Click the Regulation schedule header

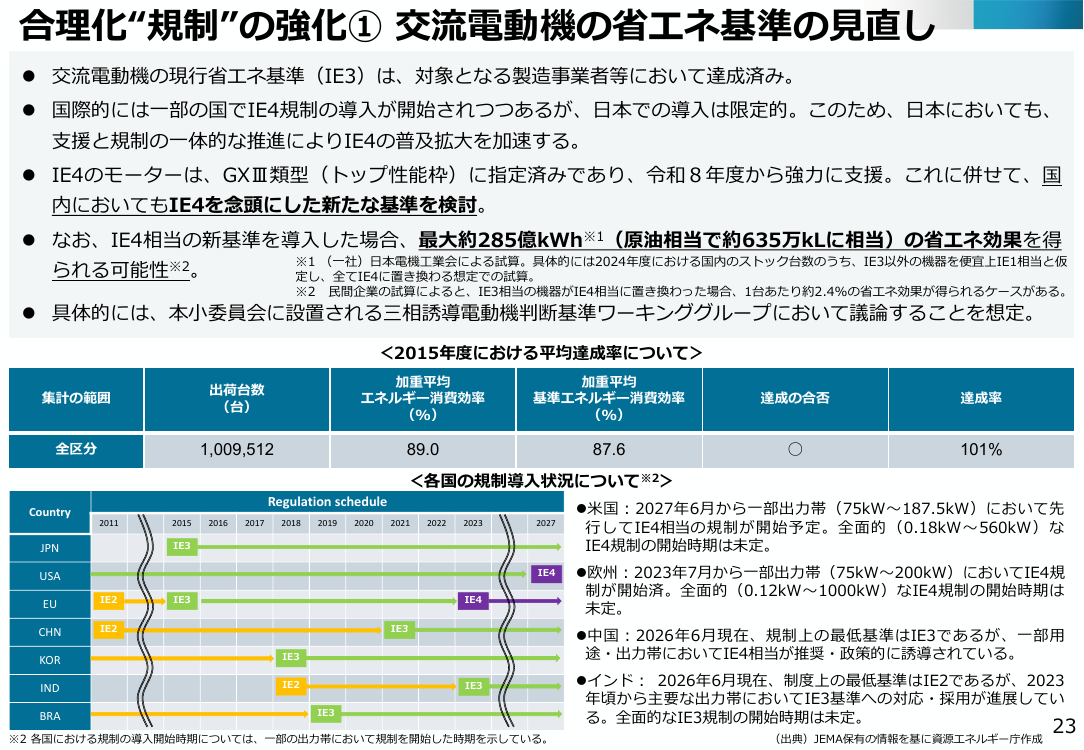click(x=327, y=502)
